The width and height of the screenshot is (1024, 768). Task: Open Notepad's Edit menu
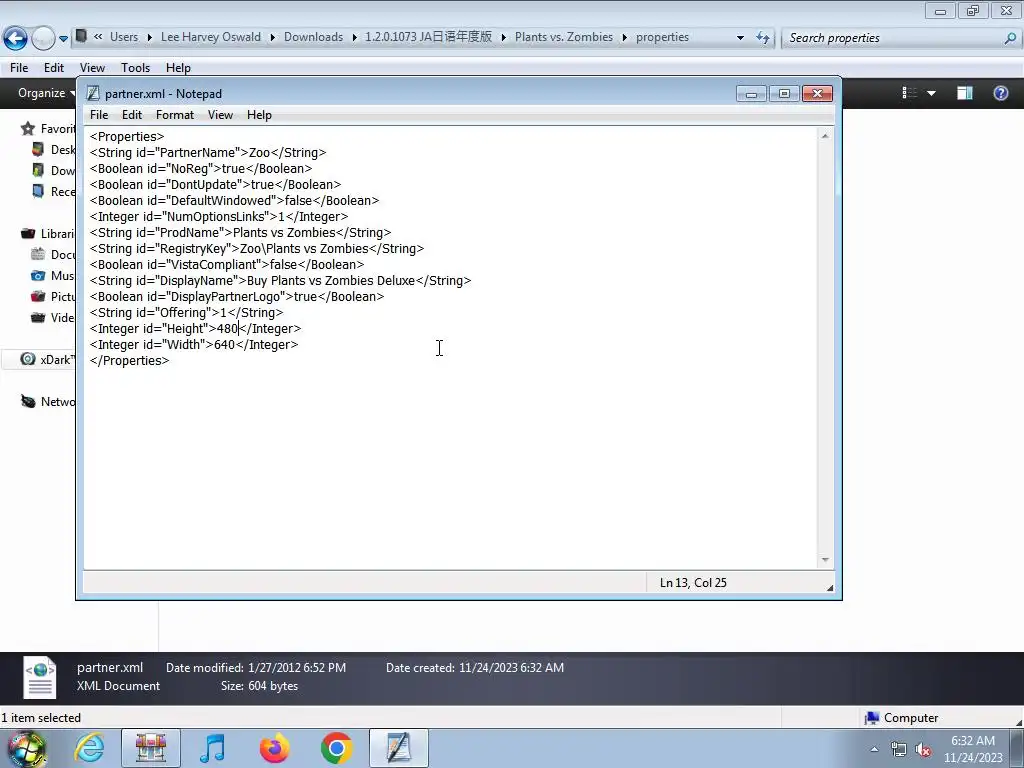[x=131, y=115]
